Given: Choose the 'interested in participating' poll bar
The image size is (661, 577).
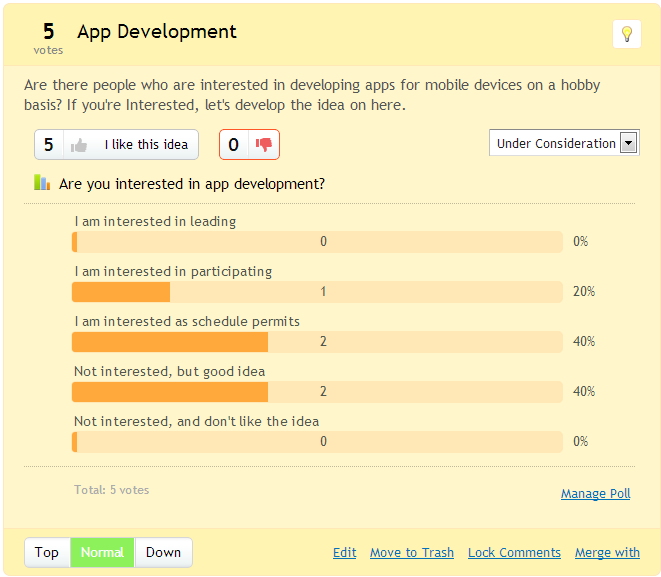Looking at the screenshot, I should click(x=317, y=292).
